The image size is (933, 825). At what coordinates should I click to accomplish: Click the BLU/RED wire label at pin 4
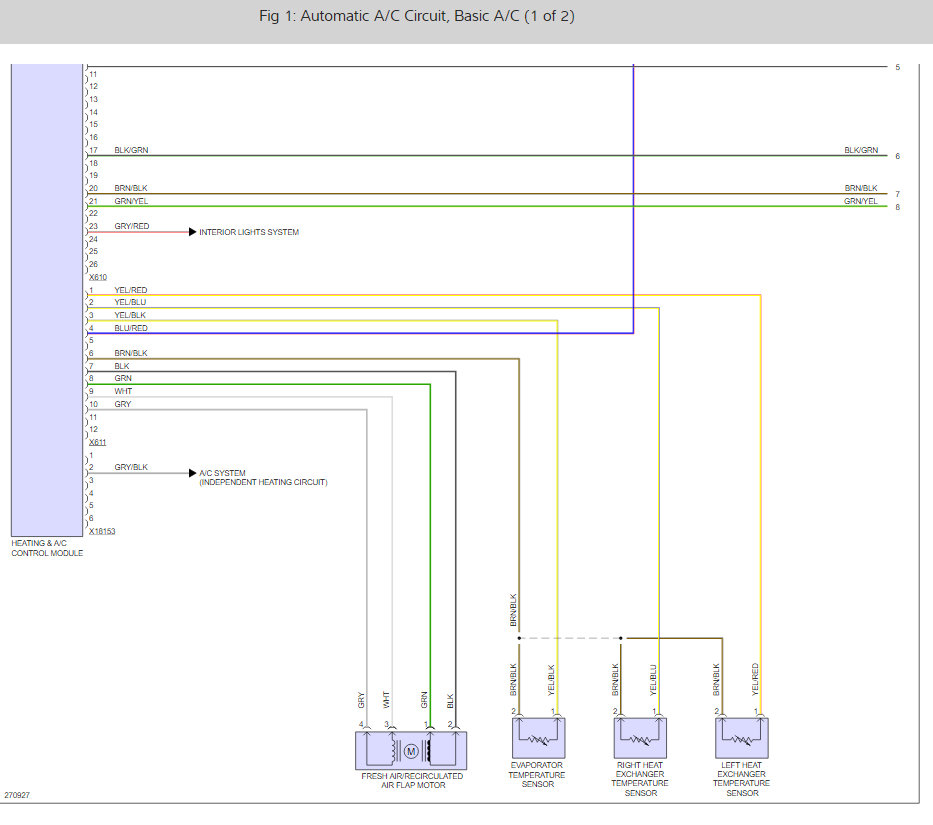click(x=130, y=328)
